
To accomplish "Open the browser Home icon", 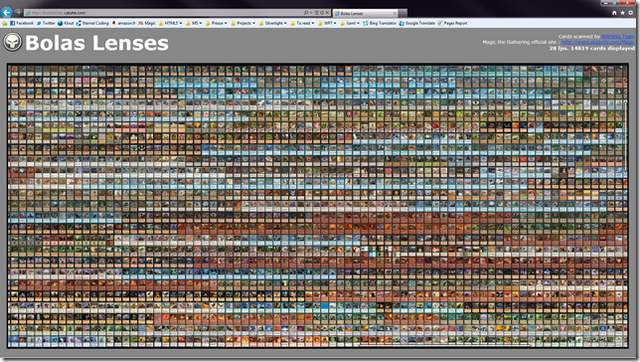I will point(614,13).
